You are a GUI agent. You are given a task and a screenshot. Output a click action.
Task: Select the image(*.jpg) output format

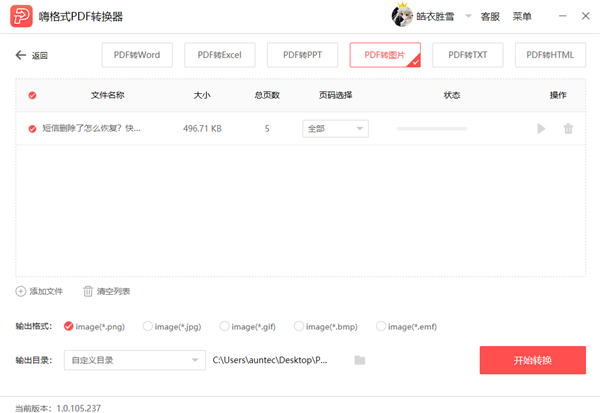click(x=147, y=326)
